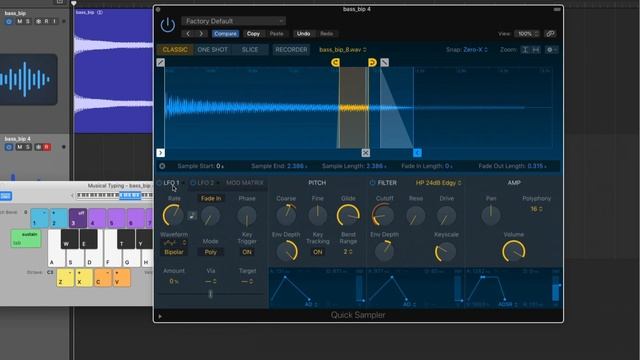Open the bass_bip_8.wav sample file menu
The width and height of the screenshot is (640, 360).
click(x=342, y=49)
